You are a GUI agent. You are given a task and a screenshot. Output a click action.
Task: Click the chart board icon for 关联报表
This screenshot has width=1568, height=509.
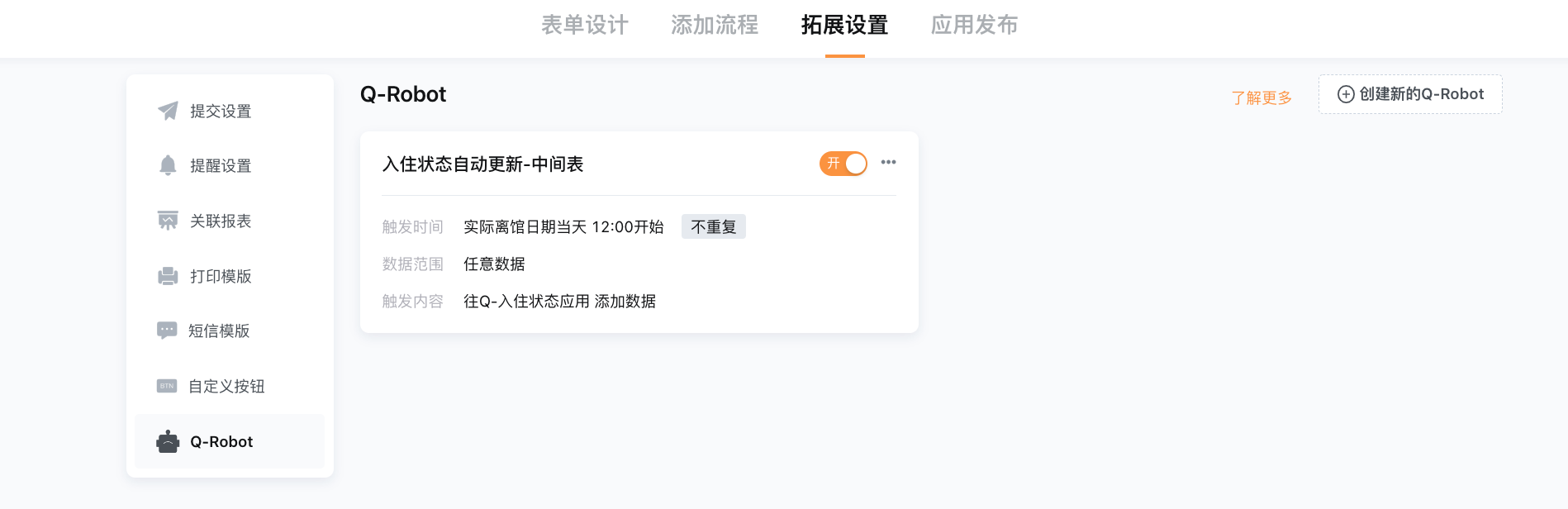click(168, 221)
